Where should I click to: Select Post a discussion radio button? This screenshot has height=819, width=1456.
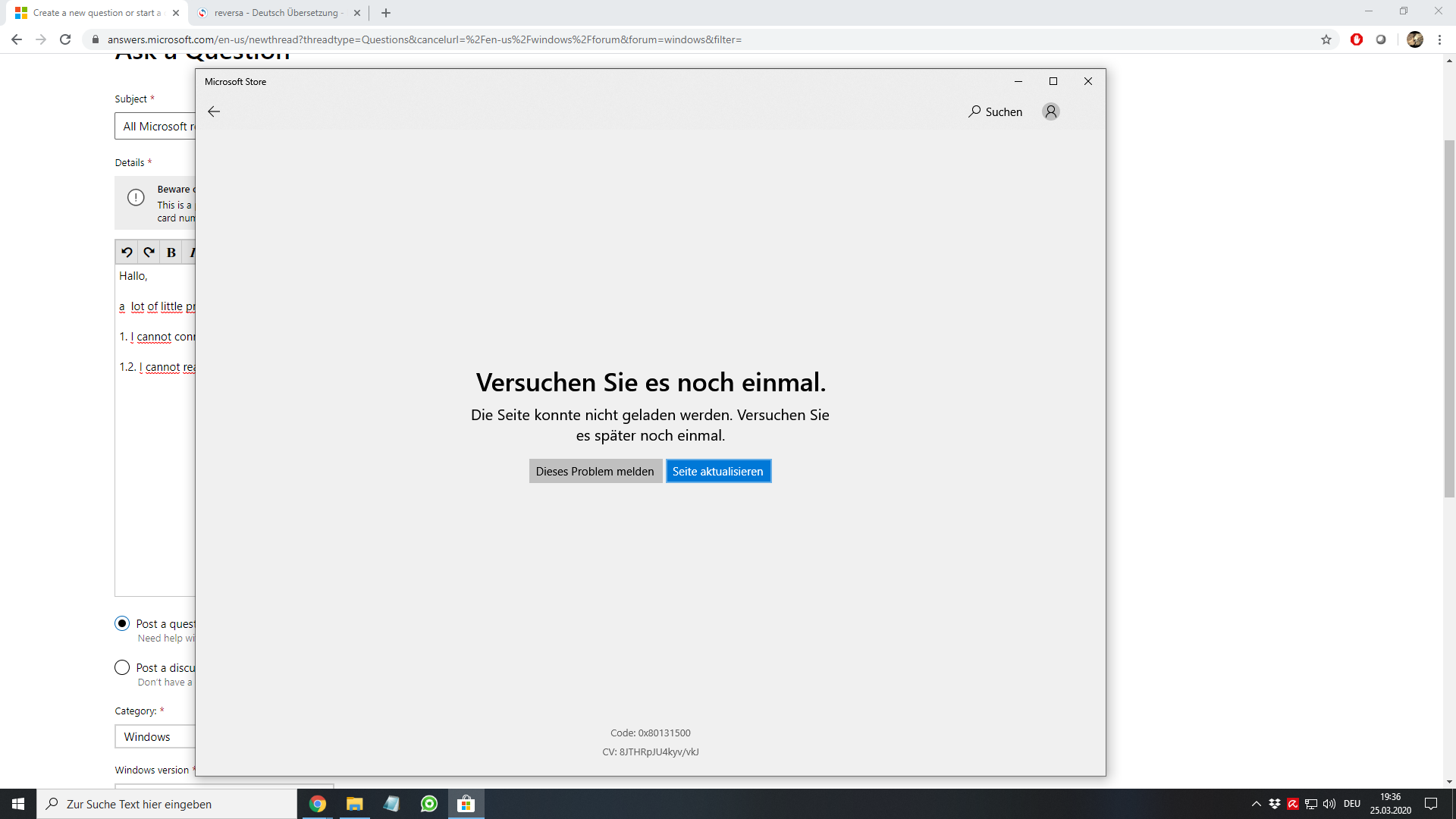[x=122, y=667]
